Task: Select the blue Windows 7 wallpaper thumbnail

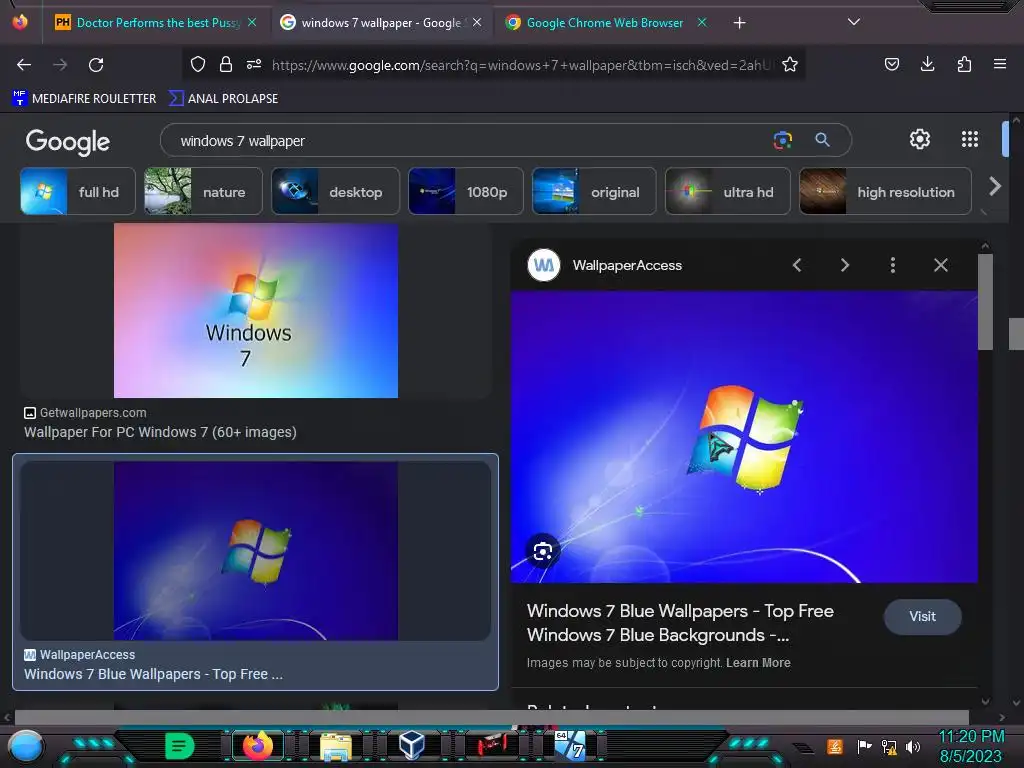Action: click(x=256, y=551)
